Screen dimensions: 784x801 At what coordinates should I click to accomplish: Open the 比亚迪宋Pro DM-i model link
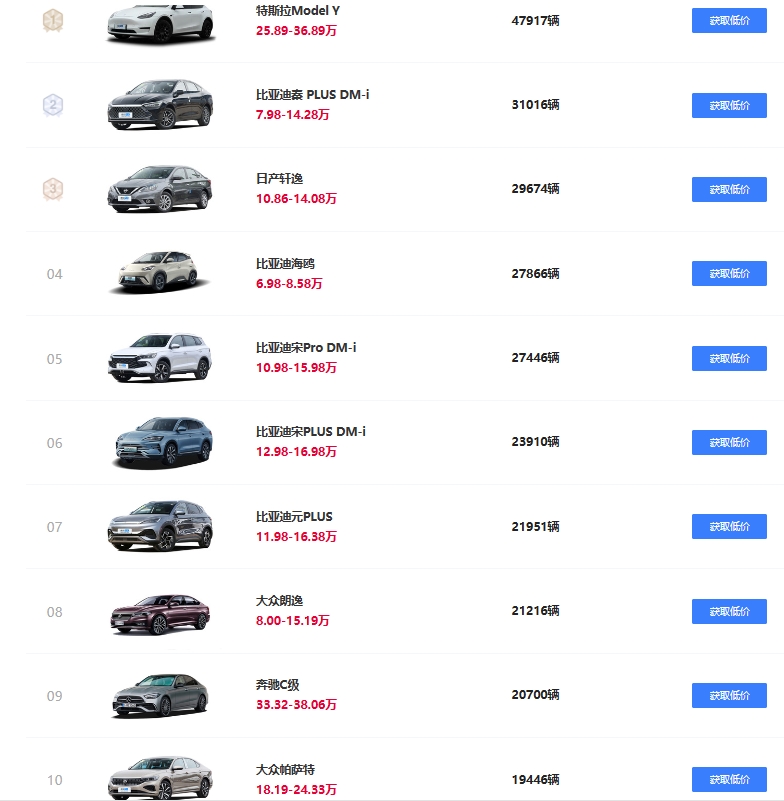pos(306,348)
